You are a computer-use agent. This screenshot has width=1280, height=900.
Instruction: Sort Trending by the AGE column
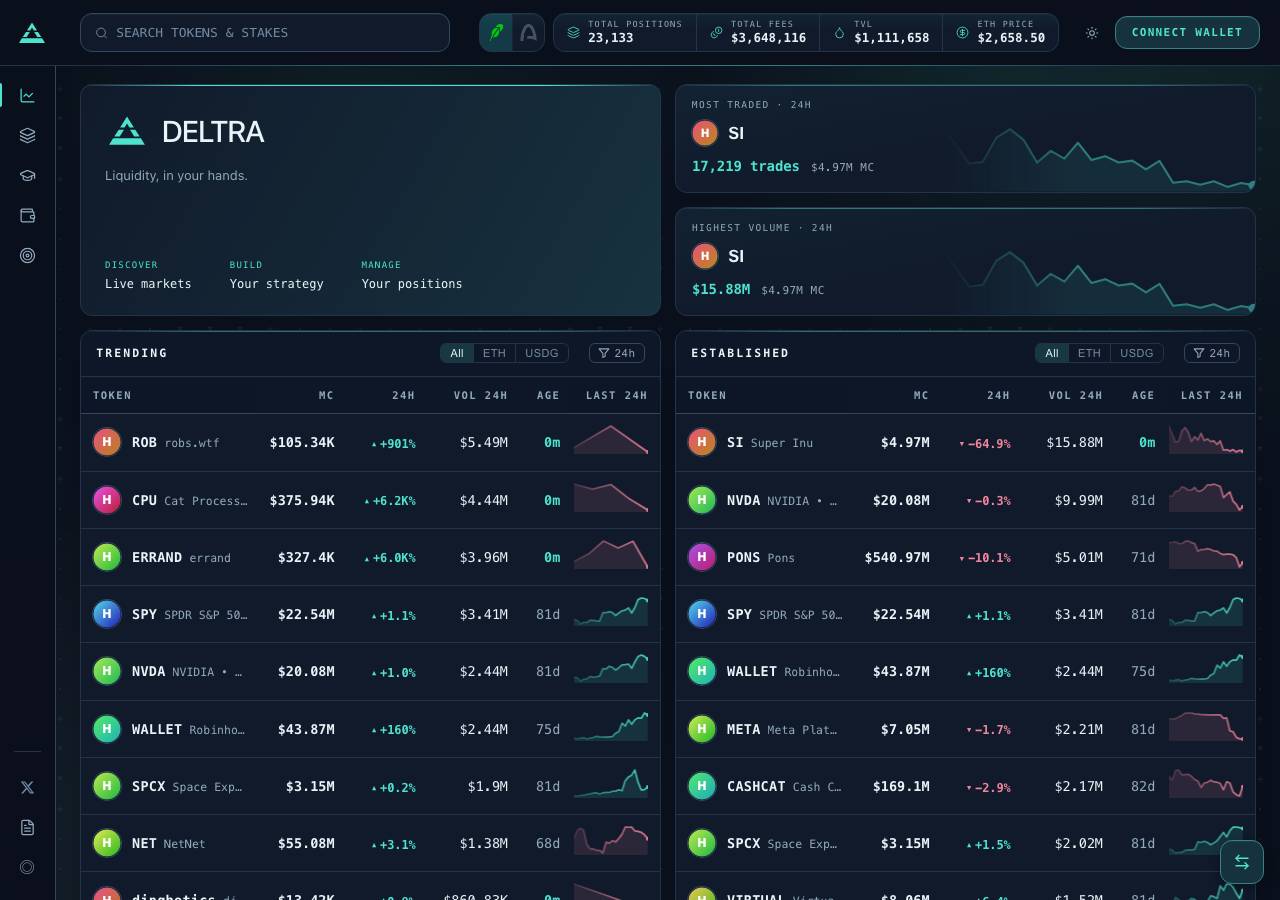tap(548, 396)
